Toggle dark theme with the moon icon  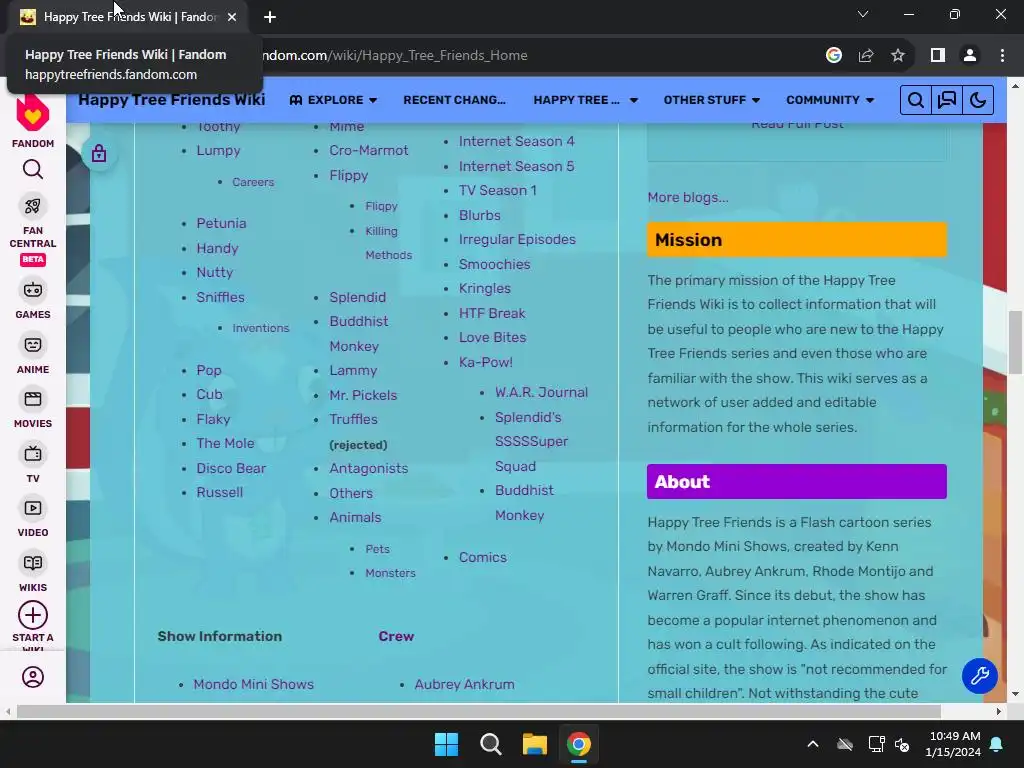point(978,100)
